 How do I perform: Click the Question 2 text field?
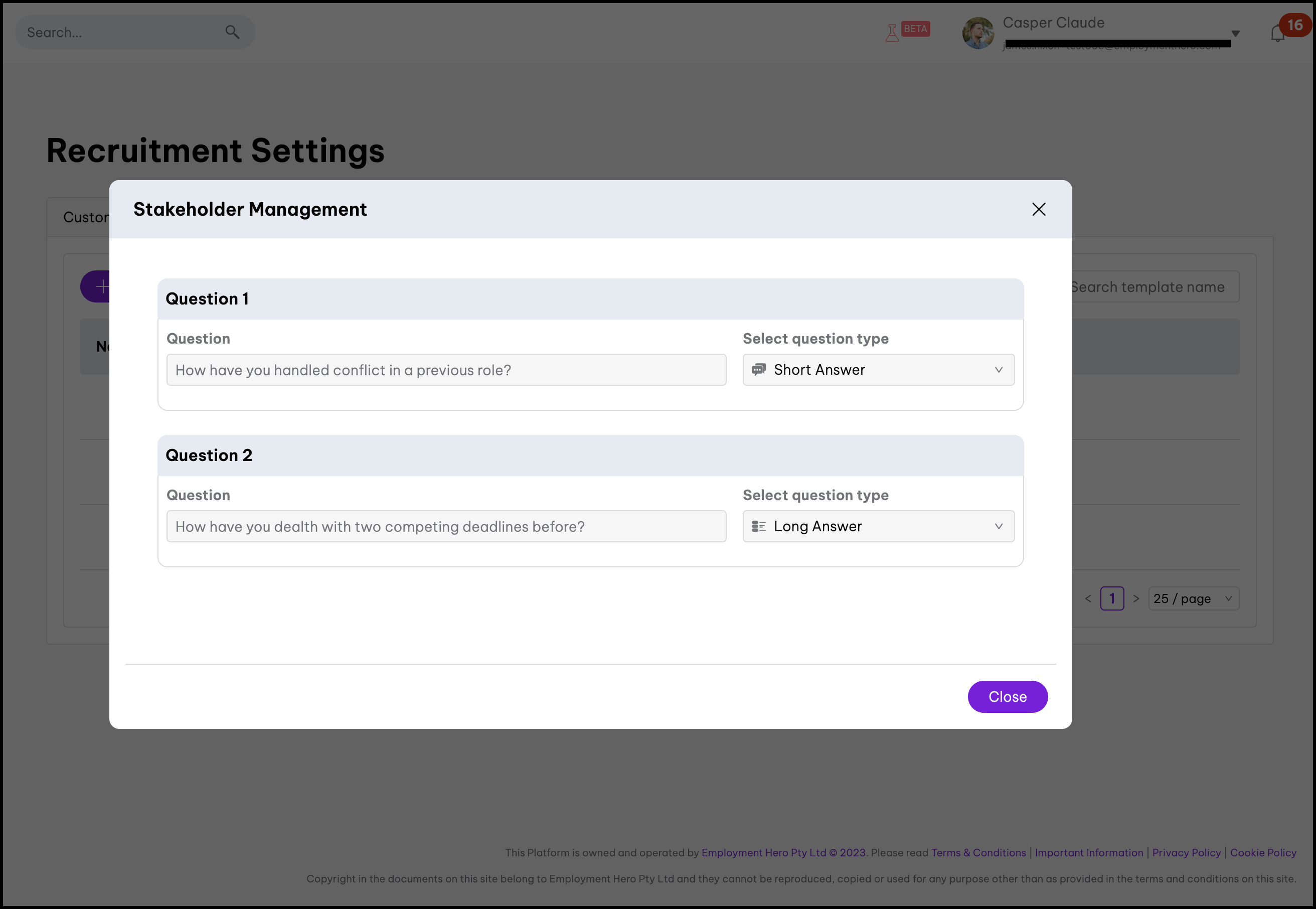click(x=446, y=526)
